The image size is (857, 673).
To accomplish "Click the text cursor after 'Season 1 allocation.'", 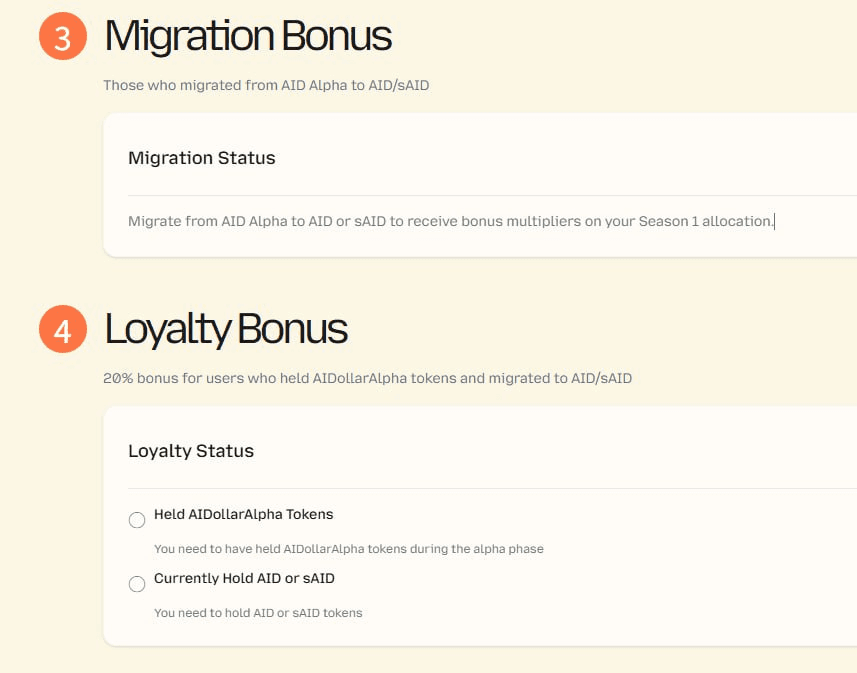I will tap(775, 221).
